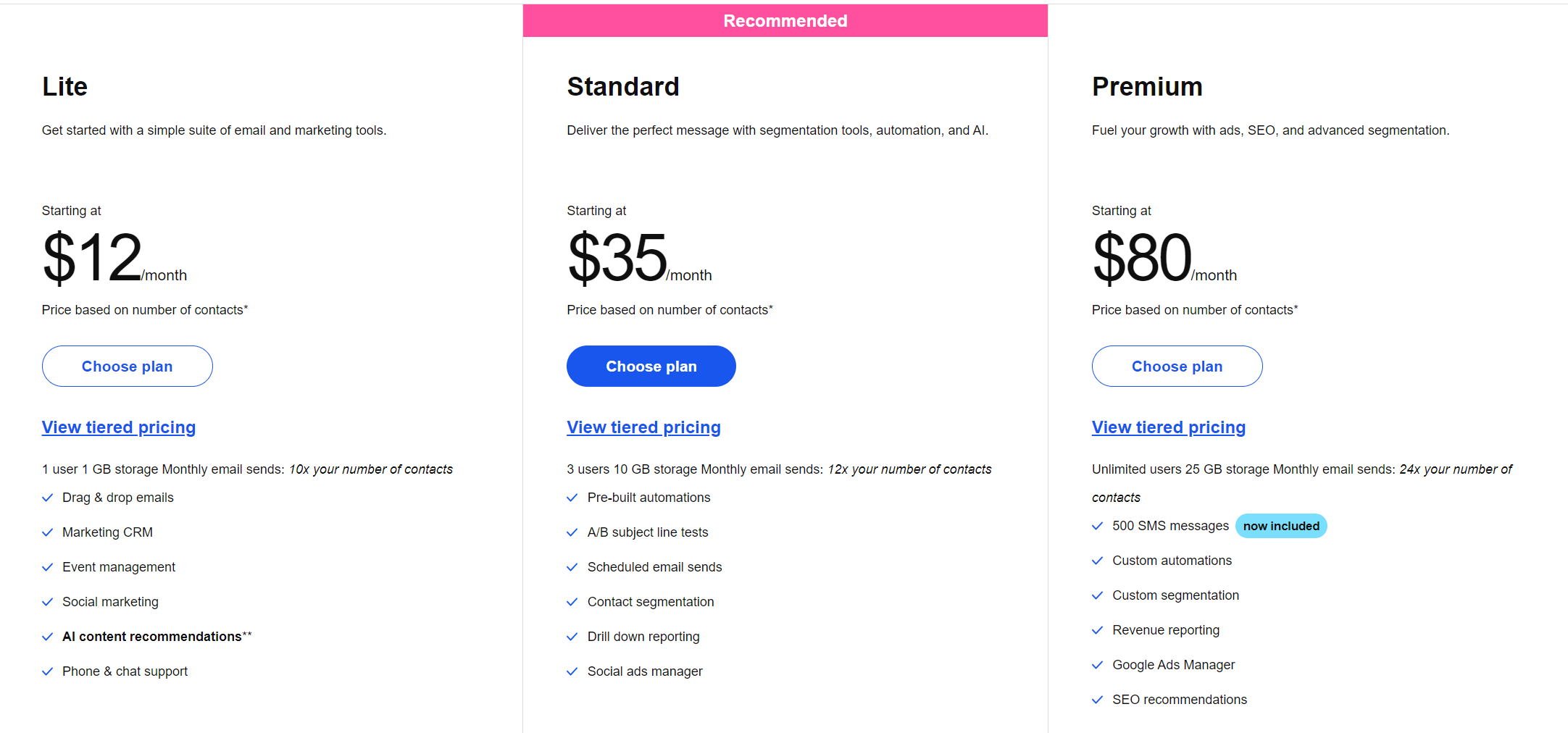Click the checkmark beside Pre-built automations
This screenshot has width=1568, height=733.
(572, 498)
